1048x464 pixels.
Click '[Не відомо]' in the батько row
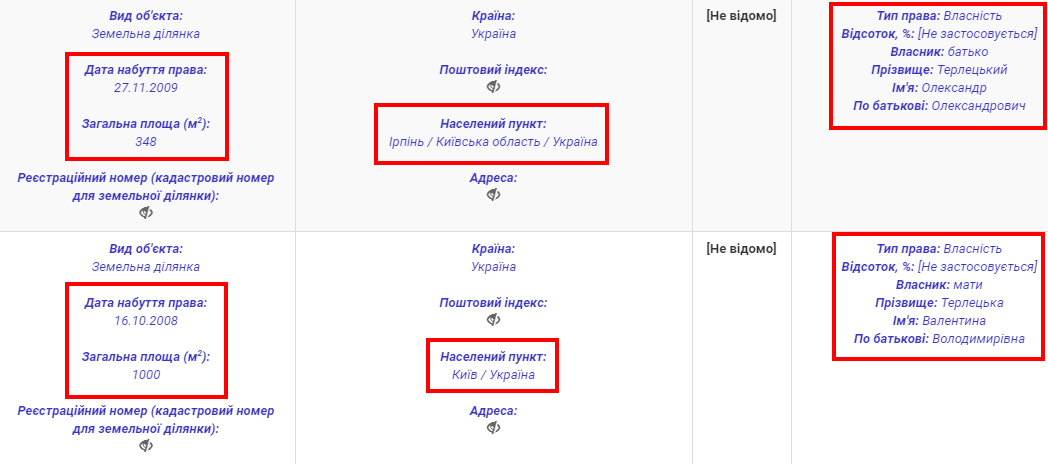point(741,15)
